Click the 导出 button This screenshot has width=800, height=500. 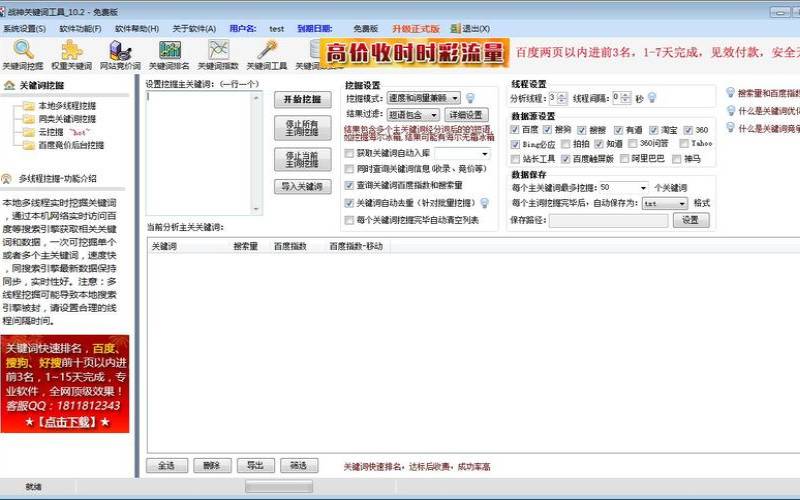click(255, 465)
